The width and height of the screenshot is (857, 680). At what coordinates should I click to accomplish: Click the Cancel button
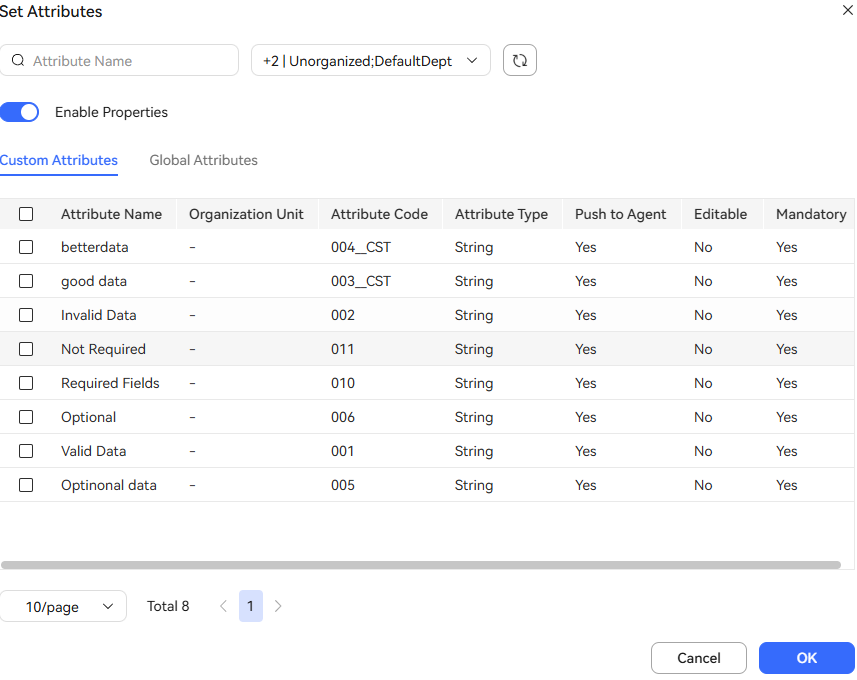point(698,658)
